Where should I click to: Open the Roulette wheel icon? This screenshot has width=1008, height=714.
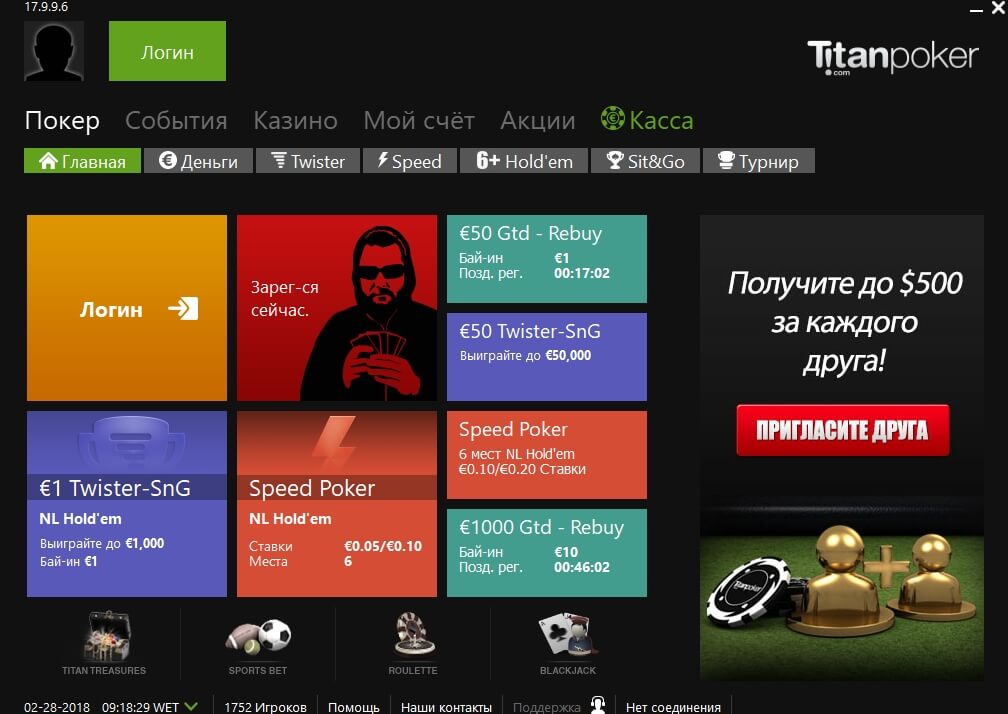click(x=414, y=635)
